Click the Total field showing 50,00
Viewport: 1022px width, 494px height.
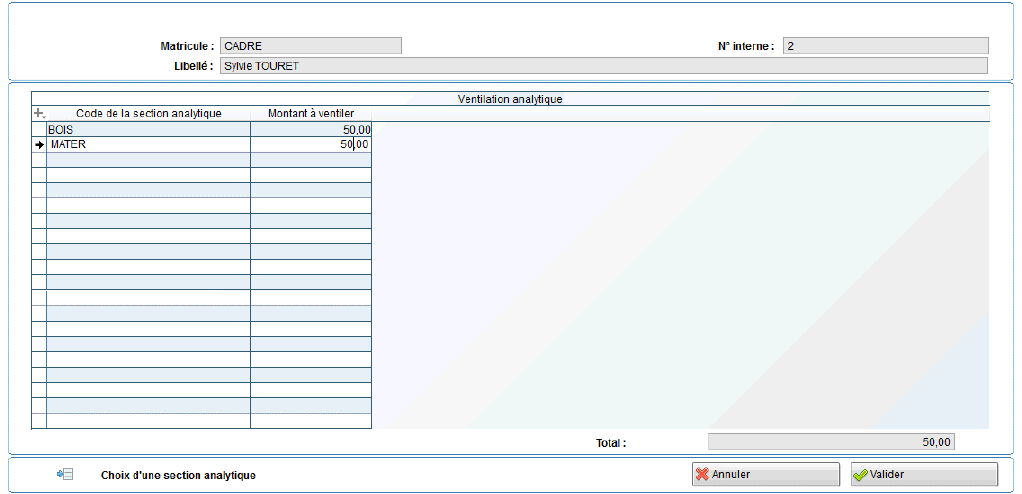831,442
